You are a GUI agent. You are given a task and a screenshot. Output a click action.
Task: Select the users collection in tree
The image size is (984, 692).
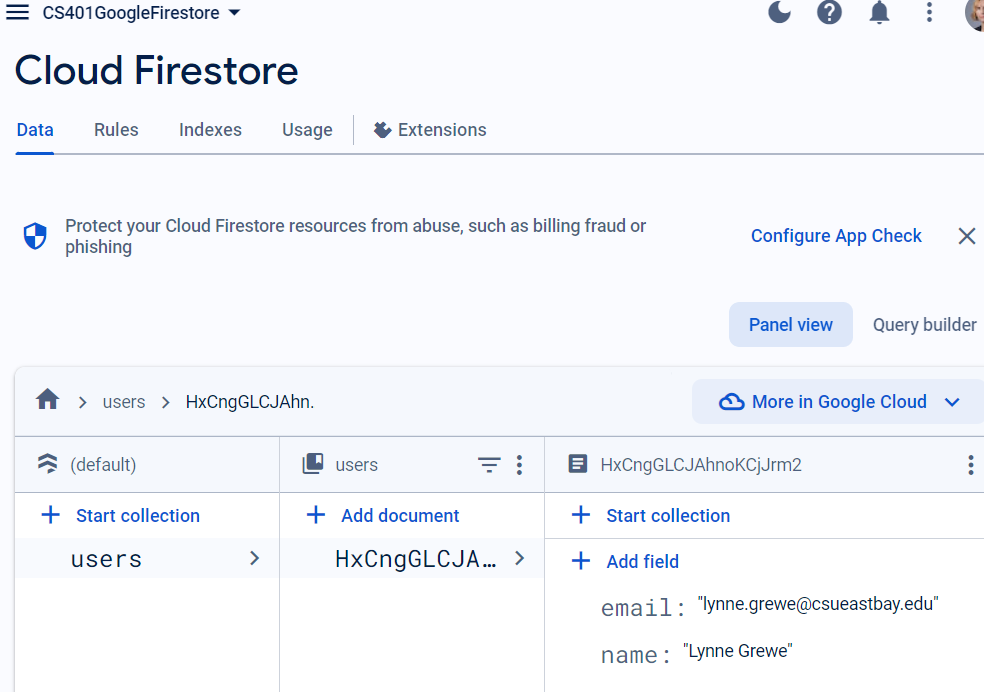107,559
